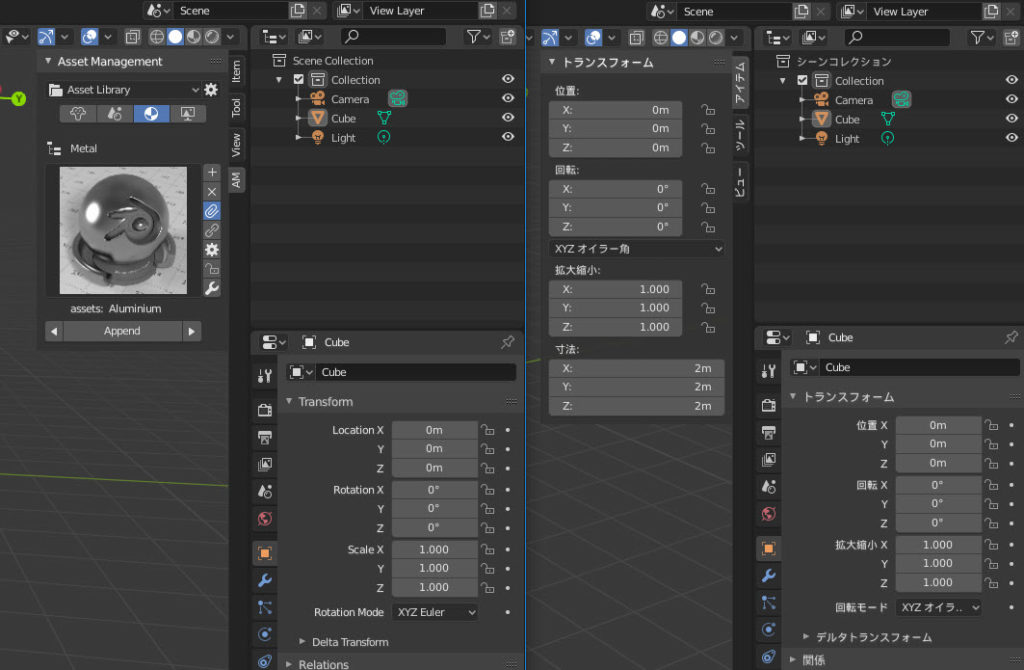Click the Append button under the Aluminium asset

[122, 330]
